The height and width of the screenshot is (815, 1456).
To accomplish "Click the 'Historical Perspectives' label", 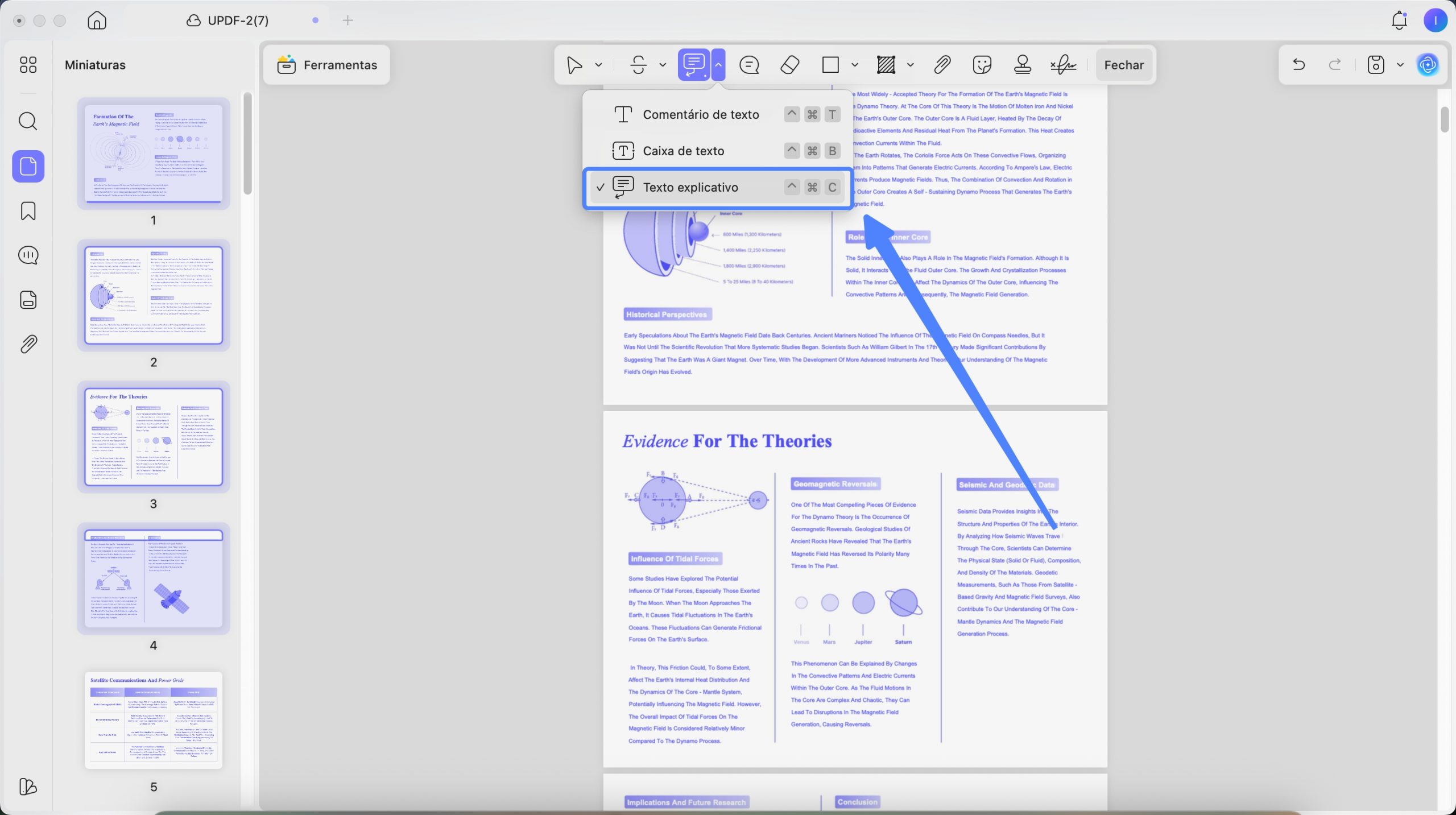I will (x=667, y=314).
